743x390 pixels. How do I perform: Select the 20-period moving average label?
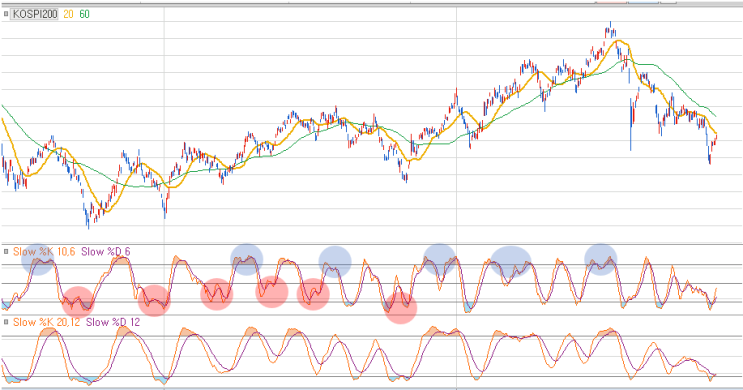68,14
